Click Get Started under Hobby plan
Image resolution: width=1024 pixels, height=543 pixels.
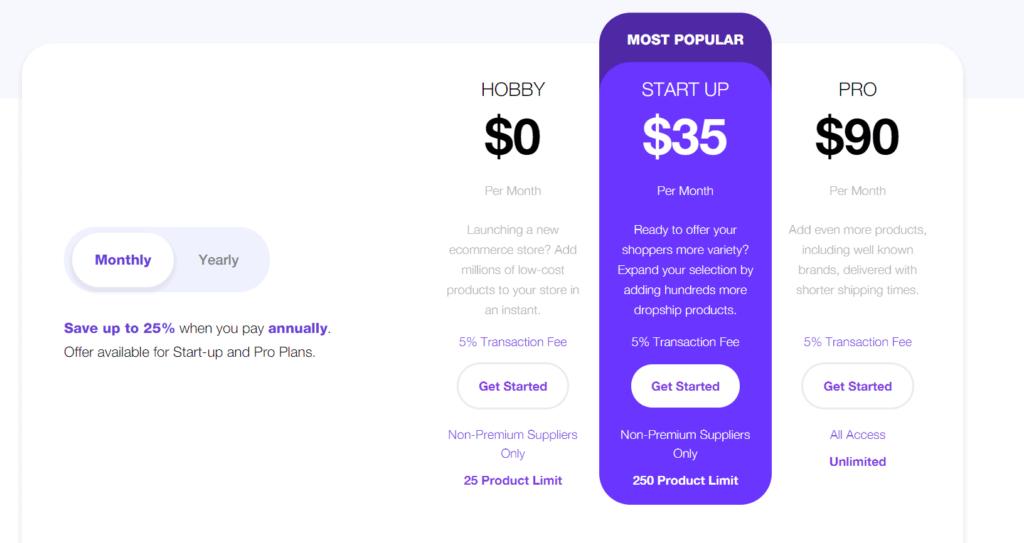point(513,386)
